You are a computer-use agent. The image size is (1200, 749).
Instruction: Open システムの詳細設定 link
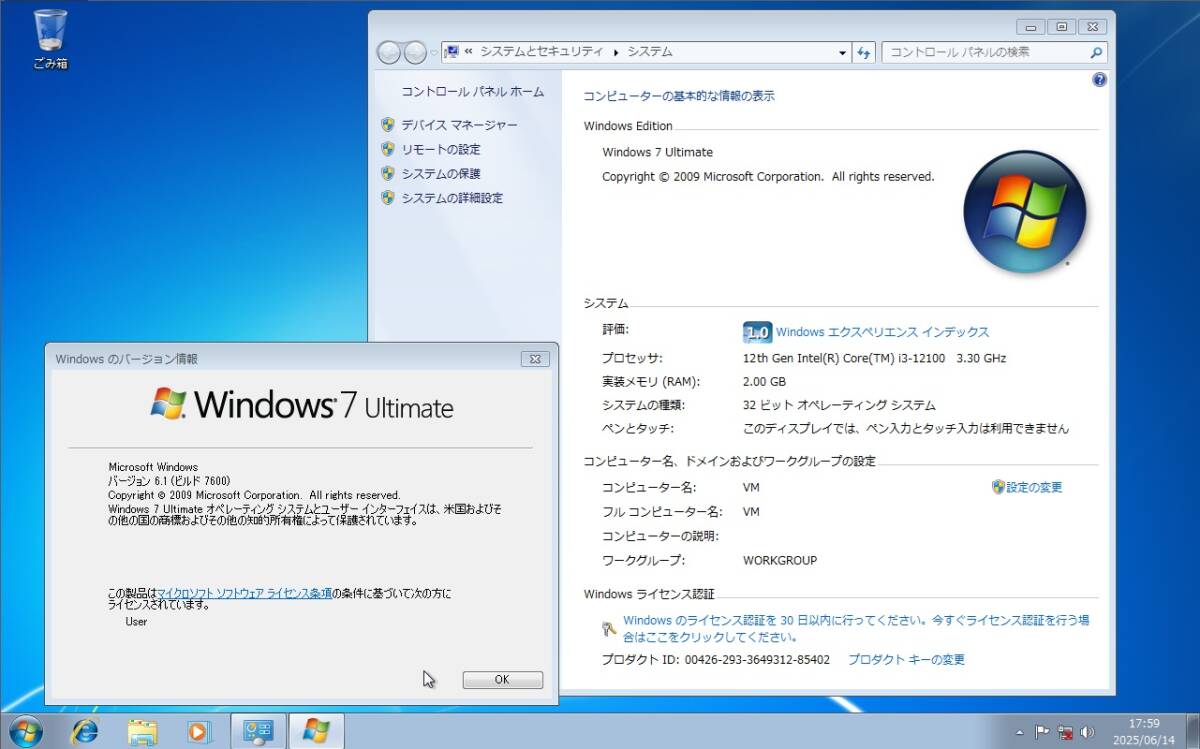coord(452,198)
